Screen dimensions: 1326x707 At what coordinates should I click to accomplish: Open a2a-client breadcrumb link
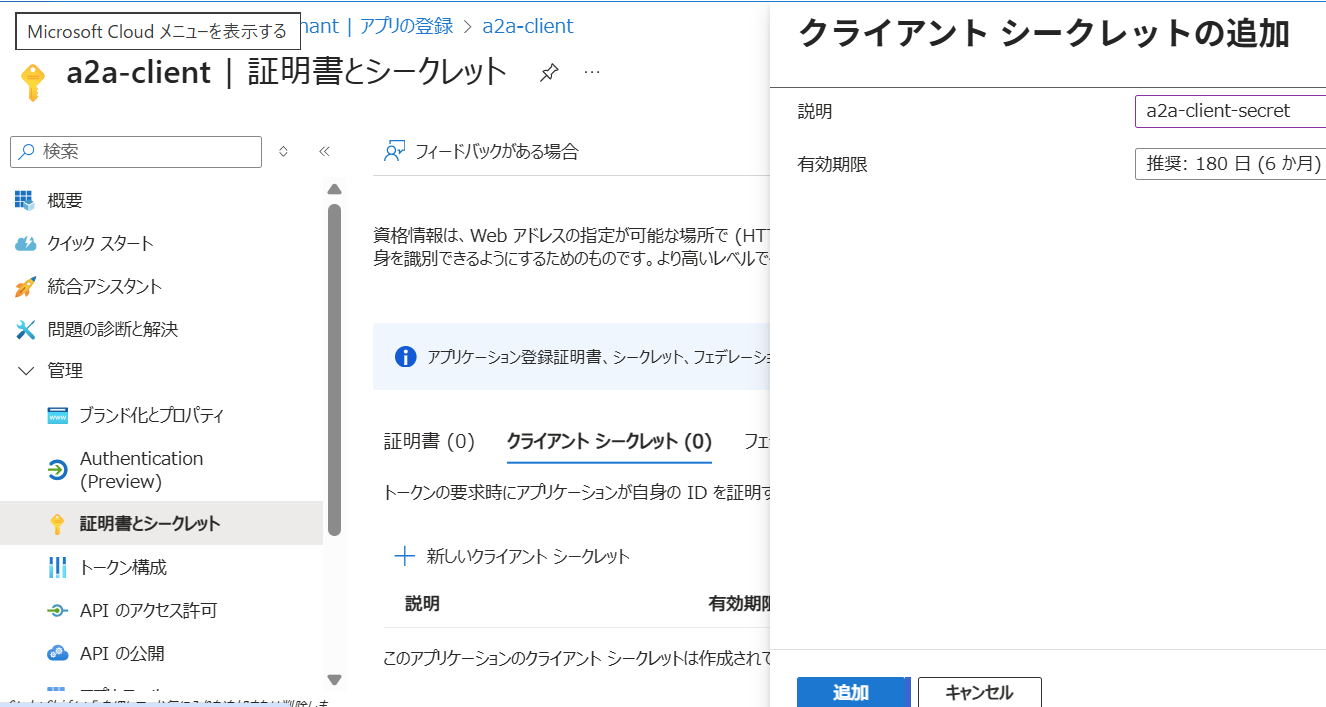(x=528, y=26)
